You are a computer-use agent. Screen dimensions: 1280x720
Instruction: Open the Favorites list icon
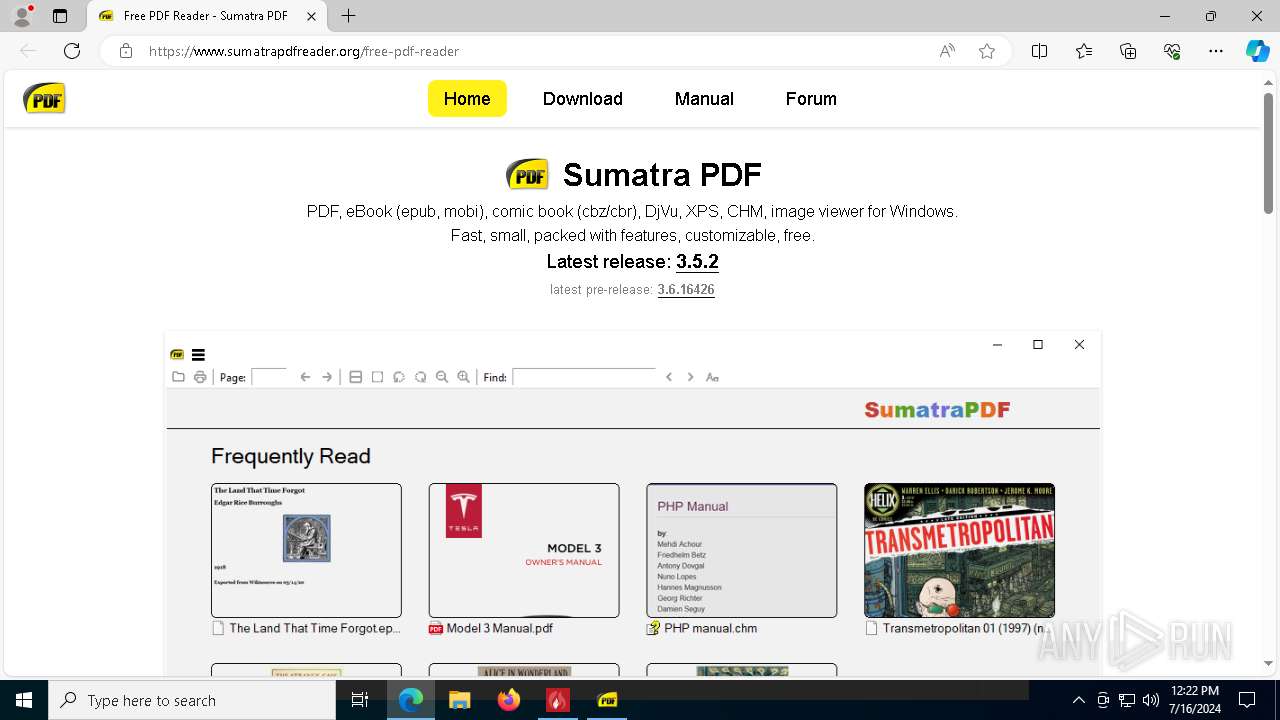1084,51
